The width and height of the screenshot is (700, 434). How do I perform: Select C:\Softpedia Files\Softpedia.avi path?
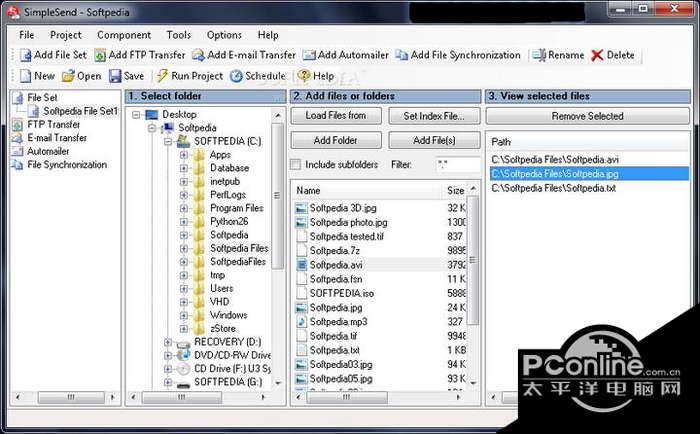[x=555, y=159]
